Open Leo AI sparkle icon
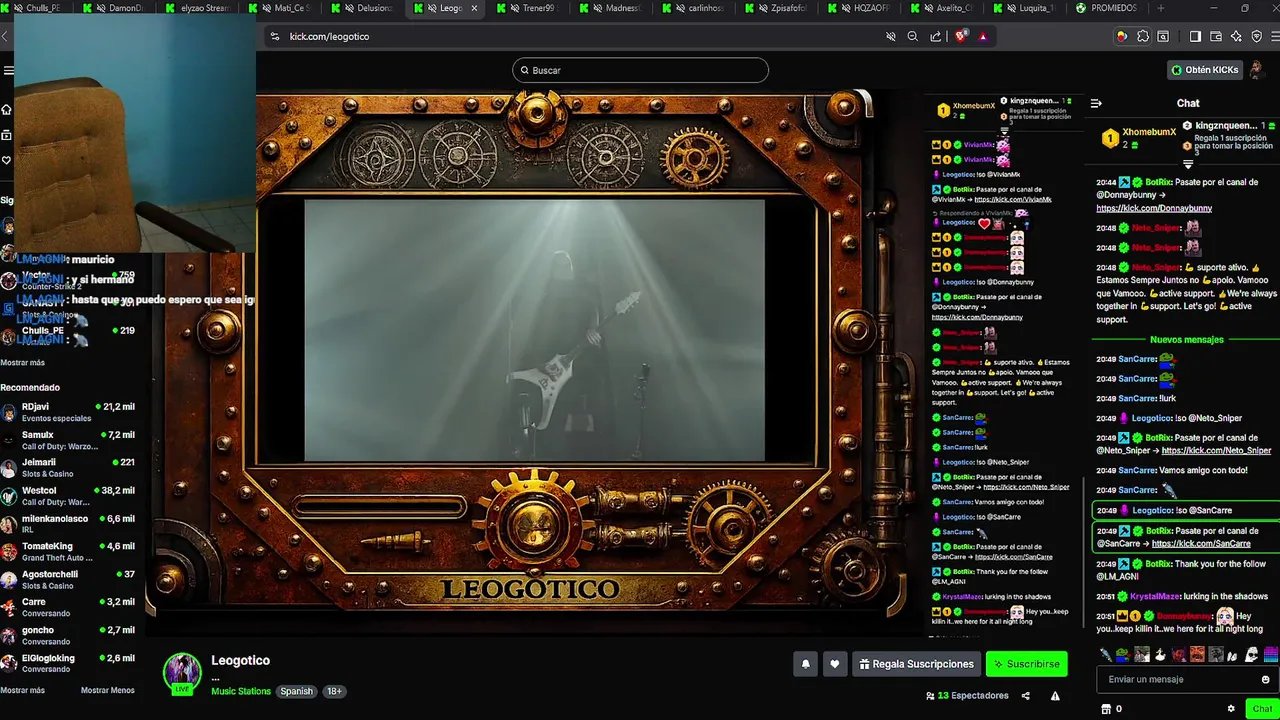 pyautogui.click(x=1236, y=36)
